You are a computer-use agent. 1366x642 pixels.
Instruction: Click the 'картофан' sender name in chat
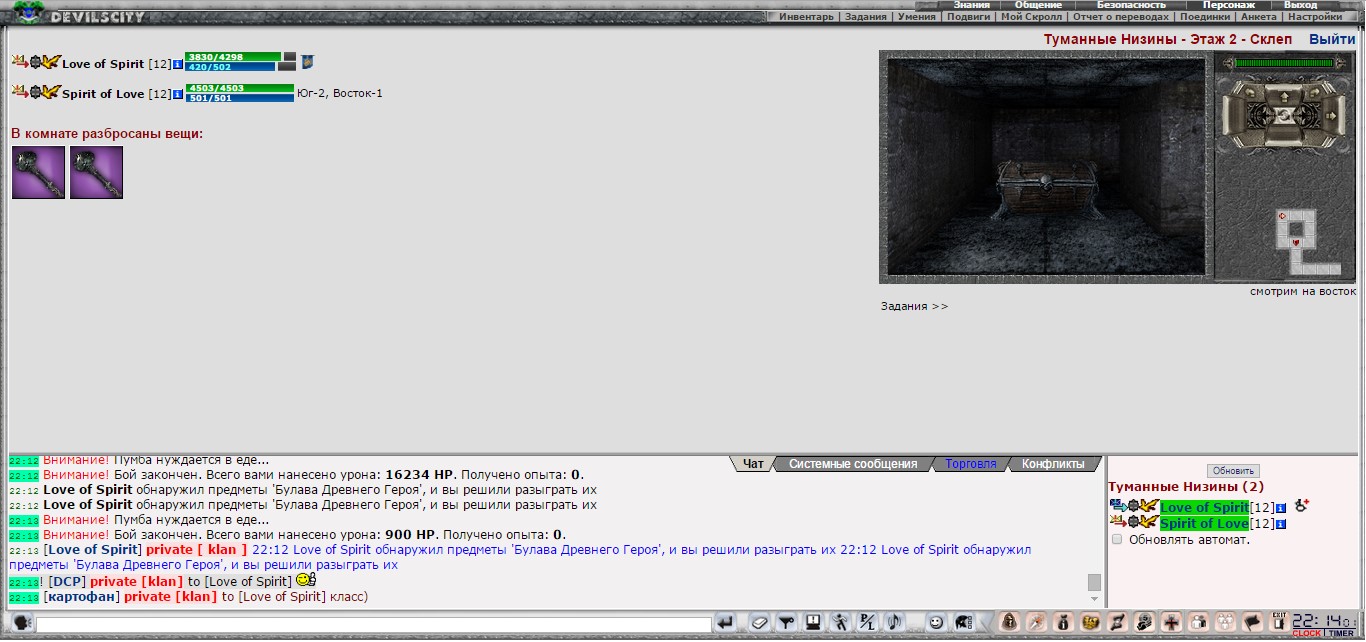click(x=81, y=597)
